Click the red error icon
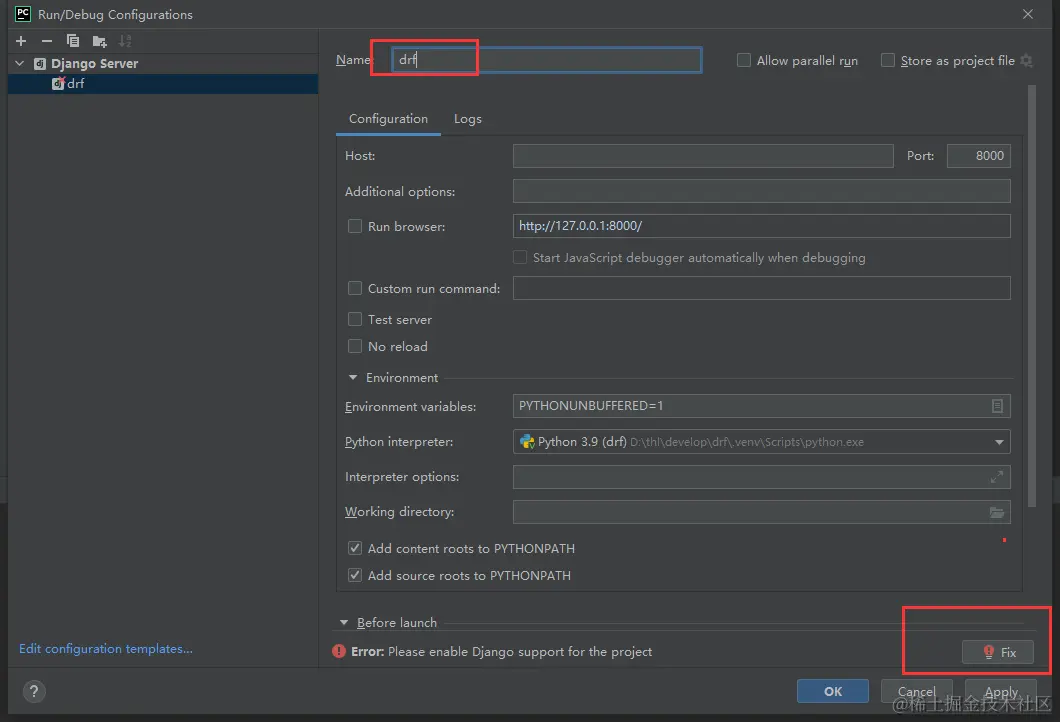The image size is (1060, 722). coord(339,652)
